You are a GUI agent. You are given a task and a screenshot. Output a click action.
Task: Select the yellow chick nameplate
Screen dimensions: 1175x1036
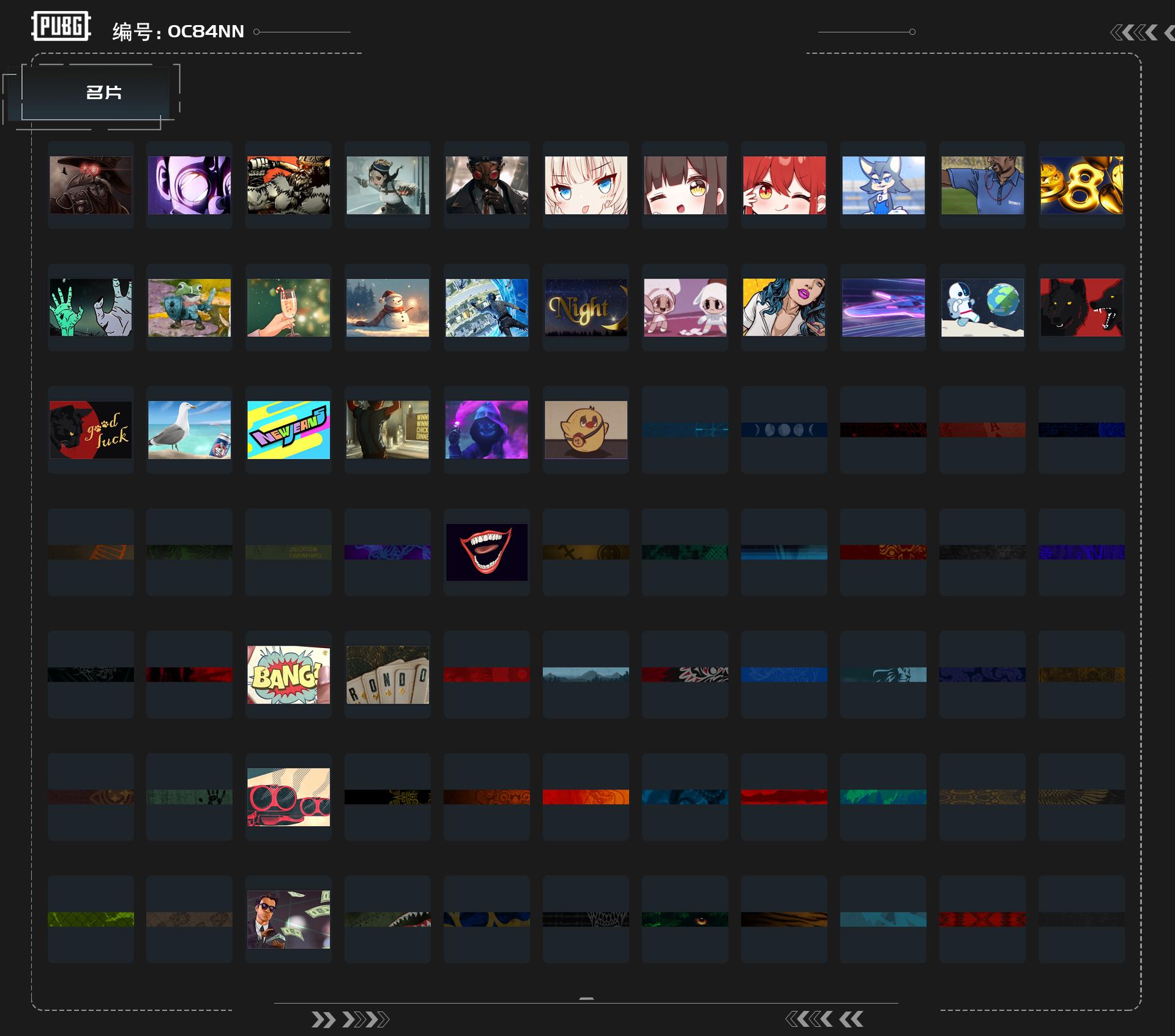coord(586,430)
